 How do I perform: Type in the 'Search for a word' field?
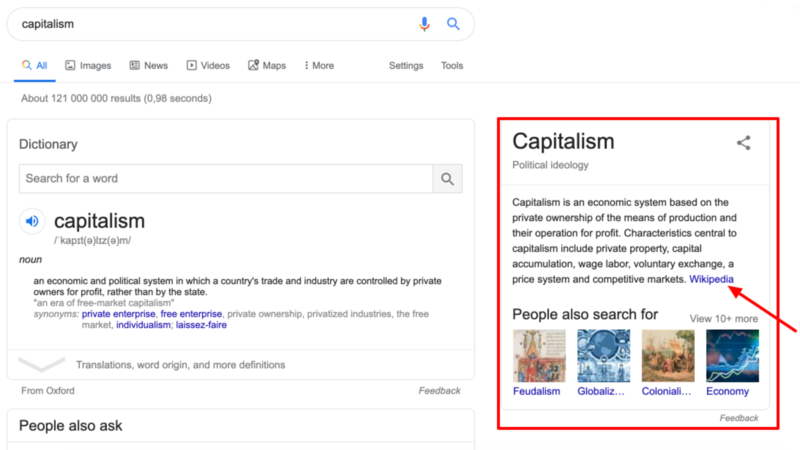226,179
